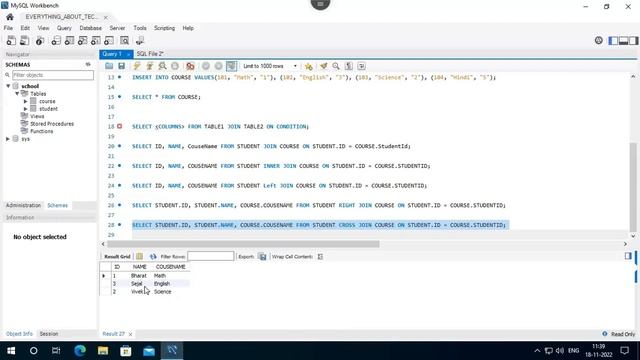Switch to SQL File 2 tab
This screenshot has width=640, height=360.
pyautogui.click(x=150, y=54)
